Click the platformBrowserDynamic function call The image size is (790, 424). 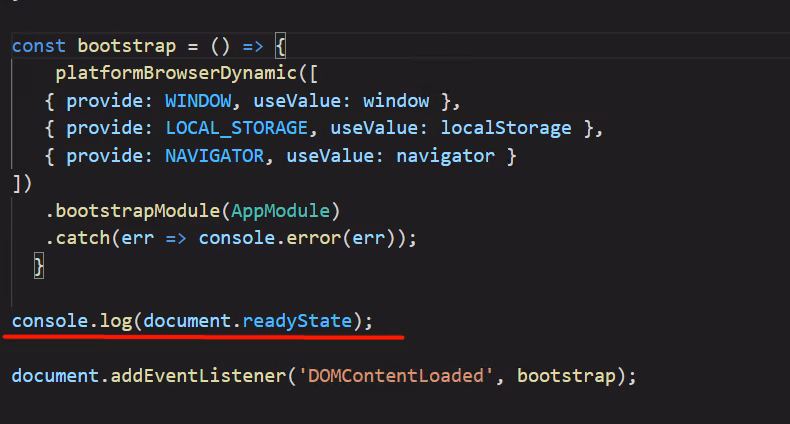(x=176, y=74)
